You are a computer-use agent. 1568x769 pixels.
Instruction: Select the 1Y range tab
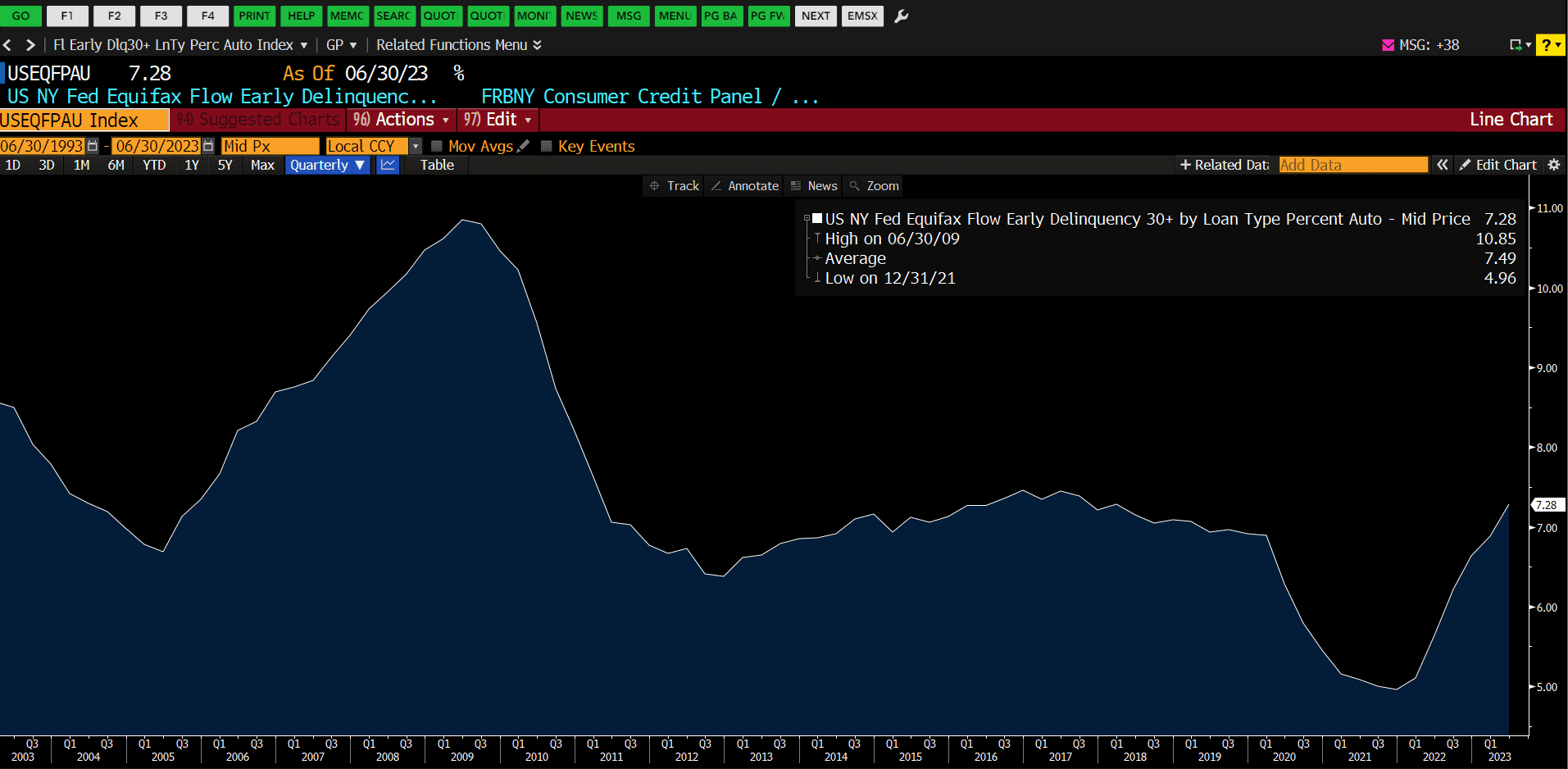[x=192, y=165]
